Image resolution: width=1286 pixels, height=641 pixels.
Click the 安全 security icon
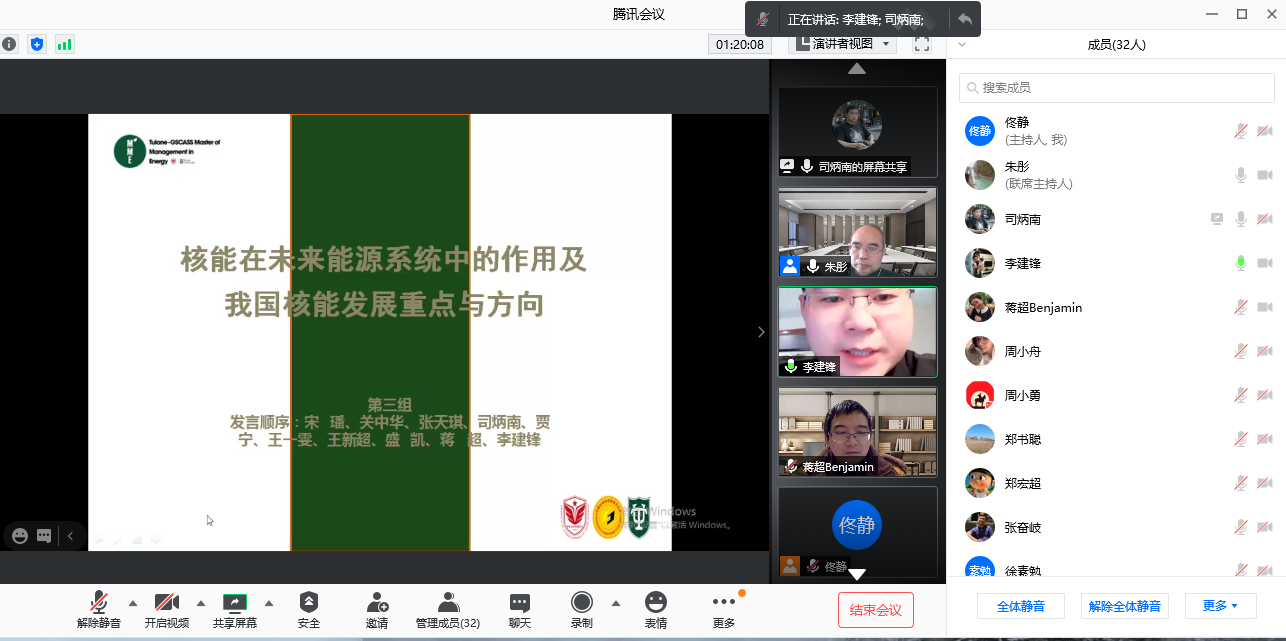pyautogui.click(x=309, y=602)
